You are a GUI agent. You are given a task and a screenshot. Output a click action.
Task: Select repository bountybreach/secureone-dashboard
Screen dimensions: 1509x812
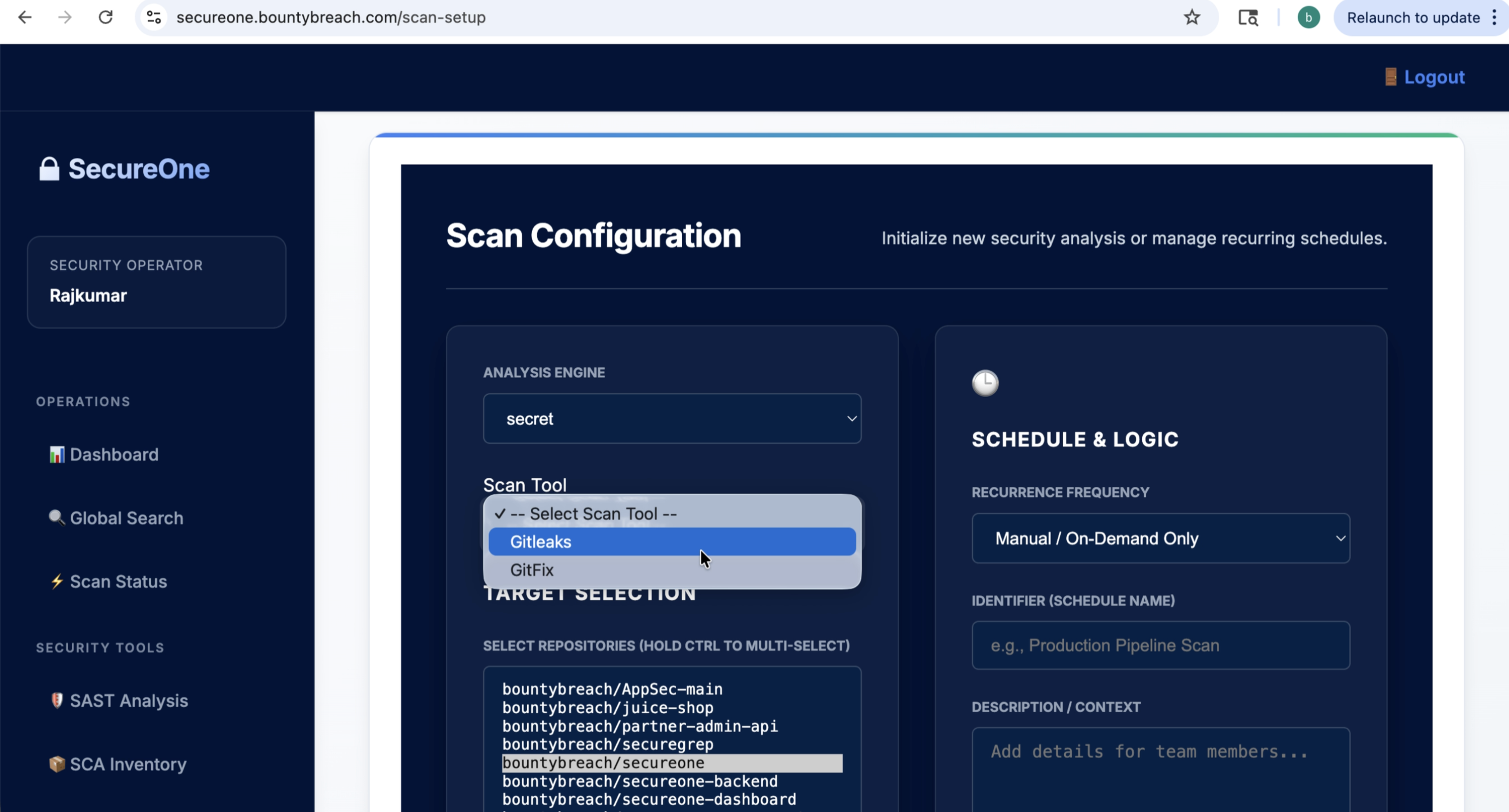[x=672, y=799]
